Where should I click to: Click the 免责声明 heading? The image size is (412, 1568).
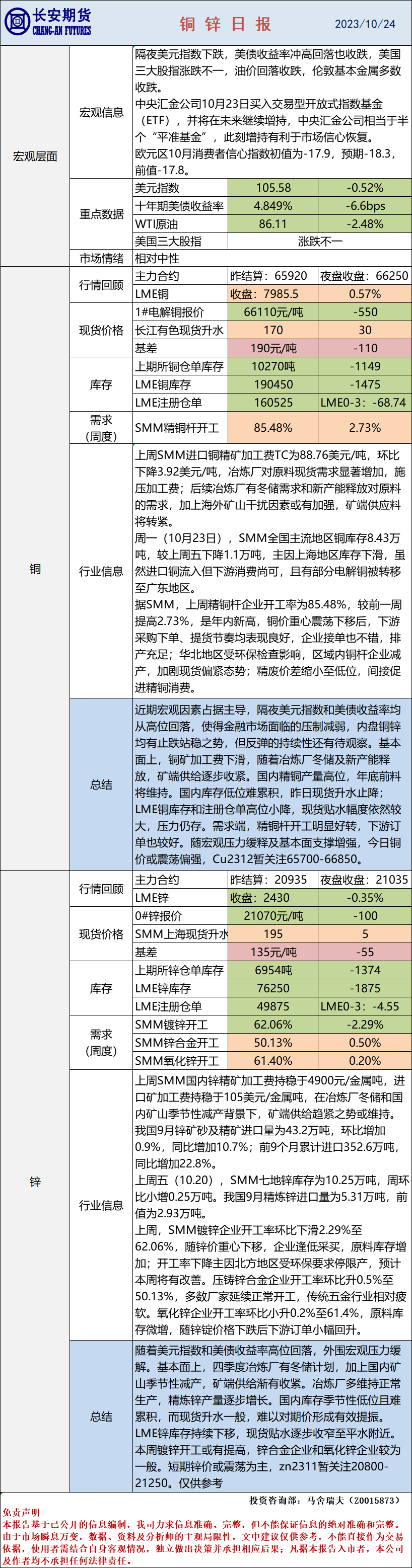click(x=21, y=1513)
